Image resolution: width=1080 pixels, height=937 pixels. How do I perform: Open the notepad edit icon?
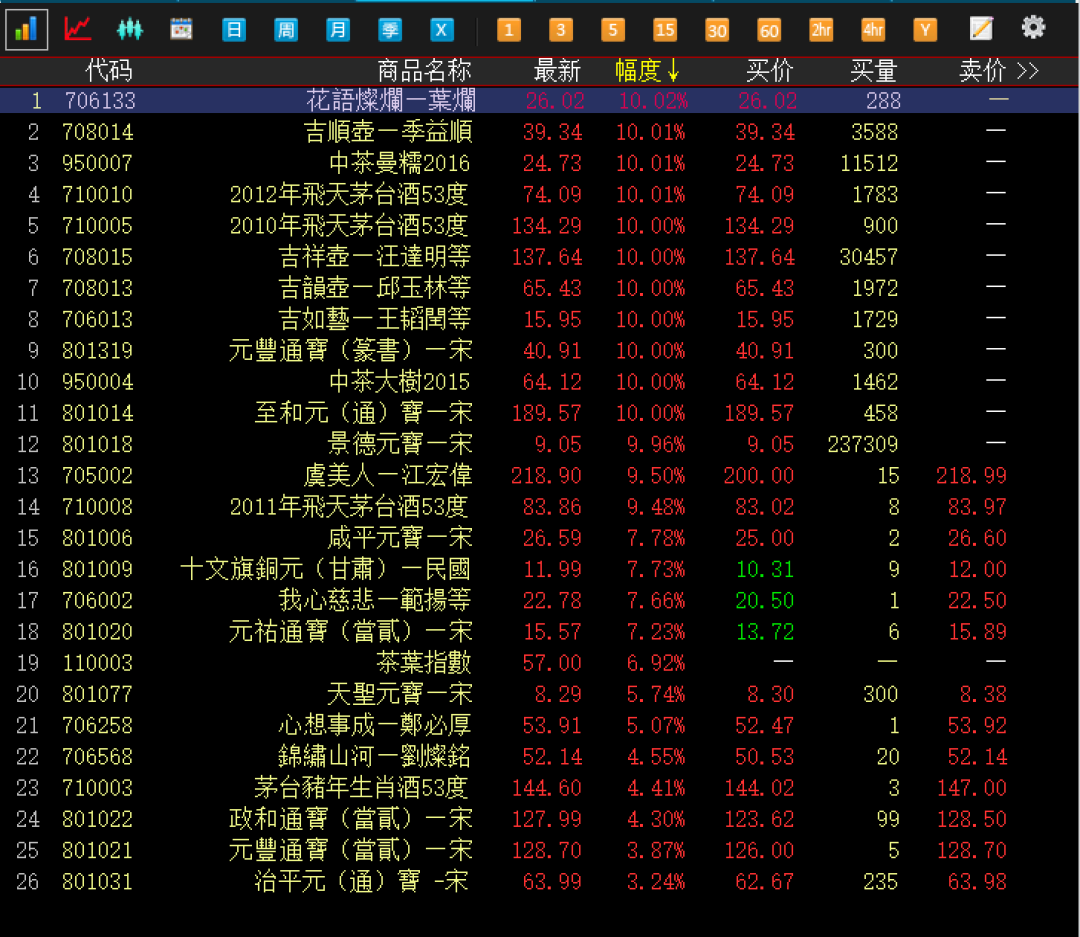tap(981, 29)
